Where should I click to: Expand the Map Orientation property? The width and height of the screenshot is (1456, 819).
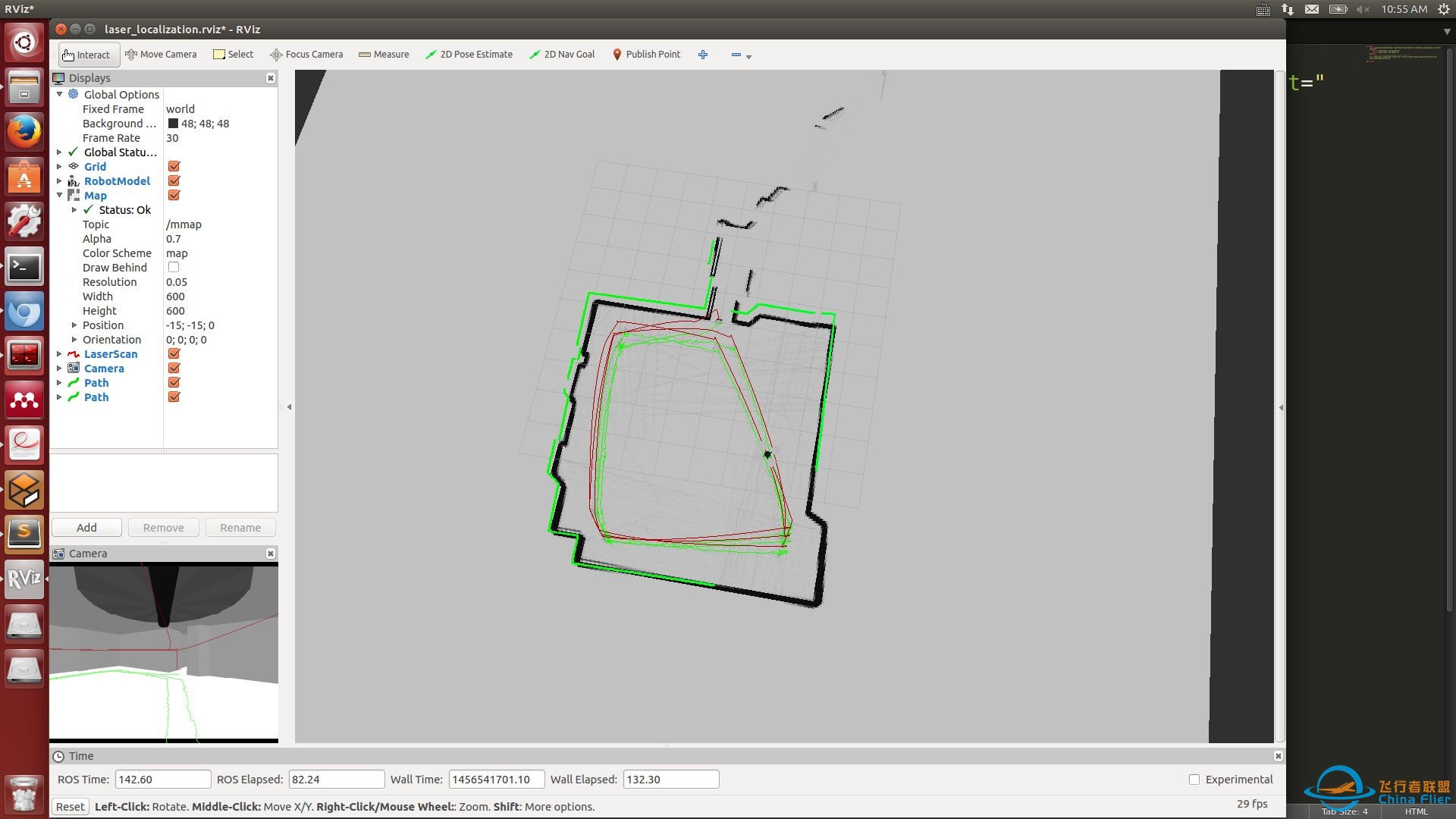coord(75,339)
